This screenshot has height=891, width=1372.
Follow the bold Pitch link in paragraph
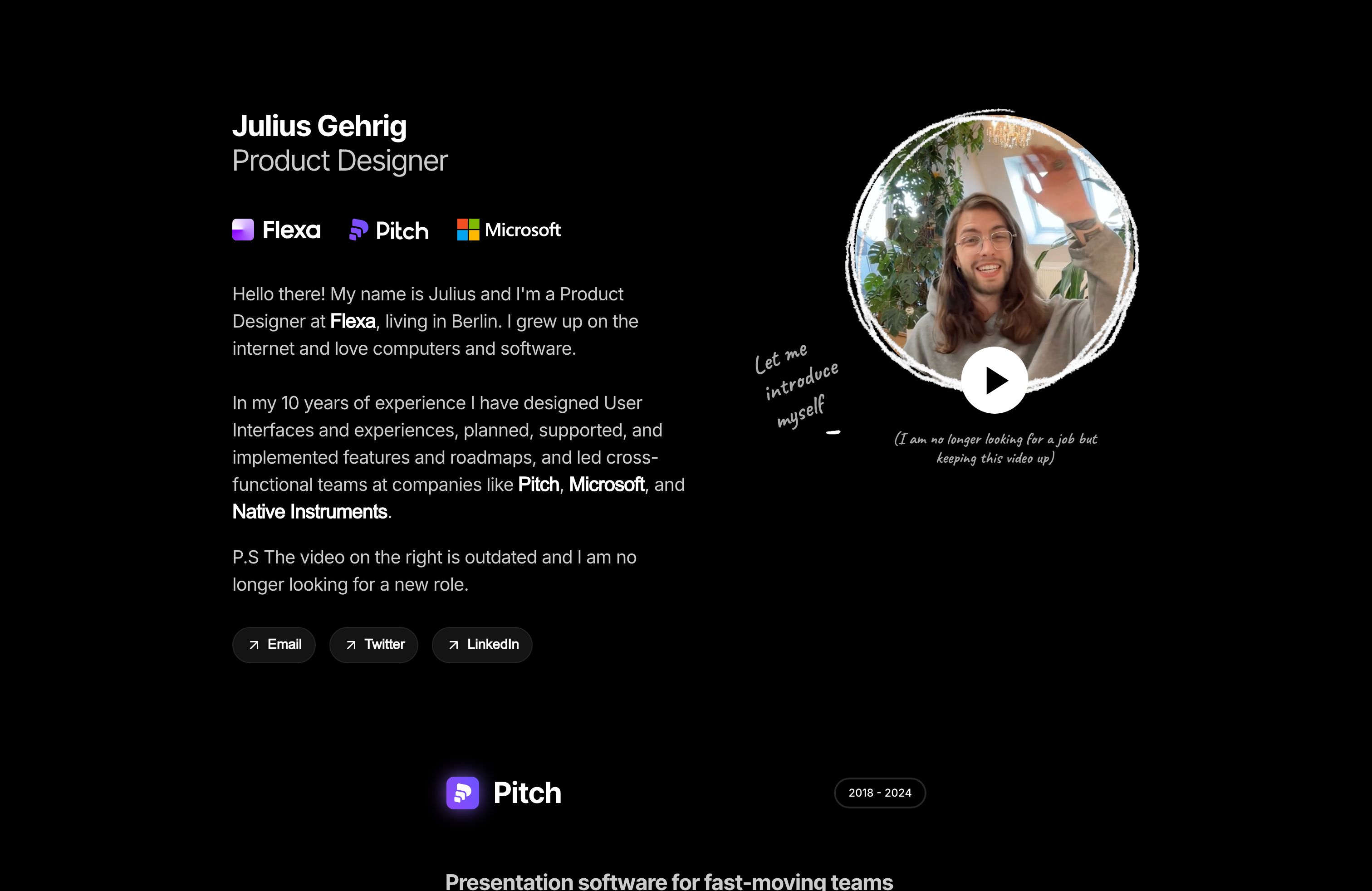539,484
